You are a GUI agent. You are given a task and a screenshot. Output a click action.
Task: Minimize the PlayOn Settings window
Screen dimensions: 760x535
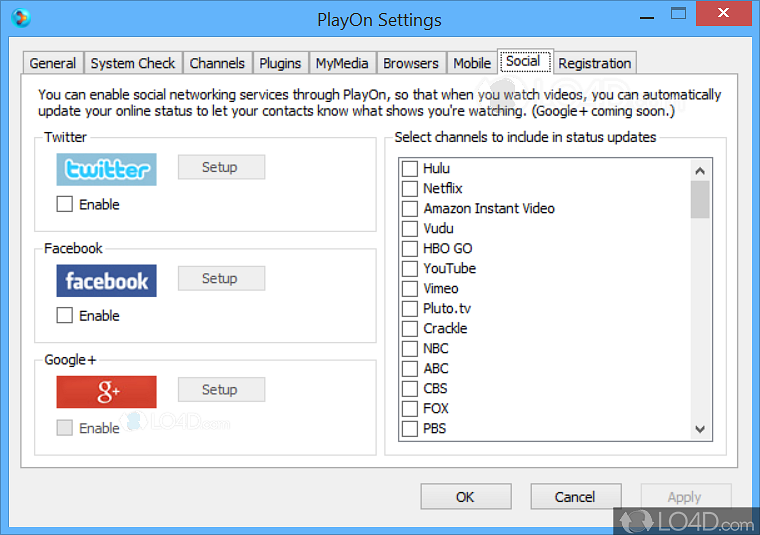point(647,15)
